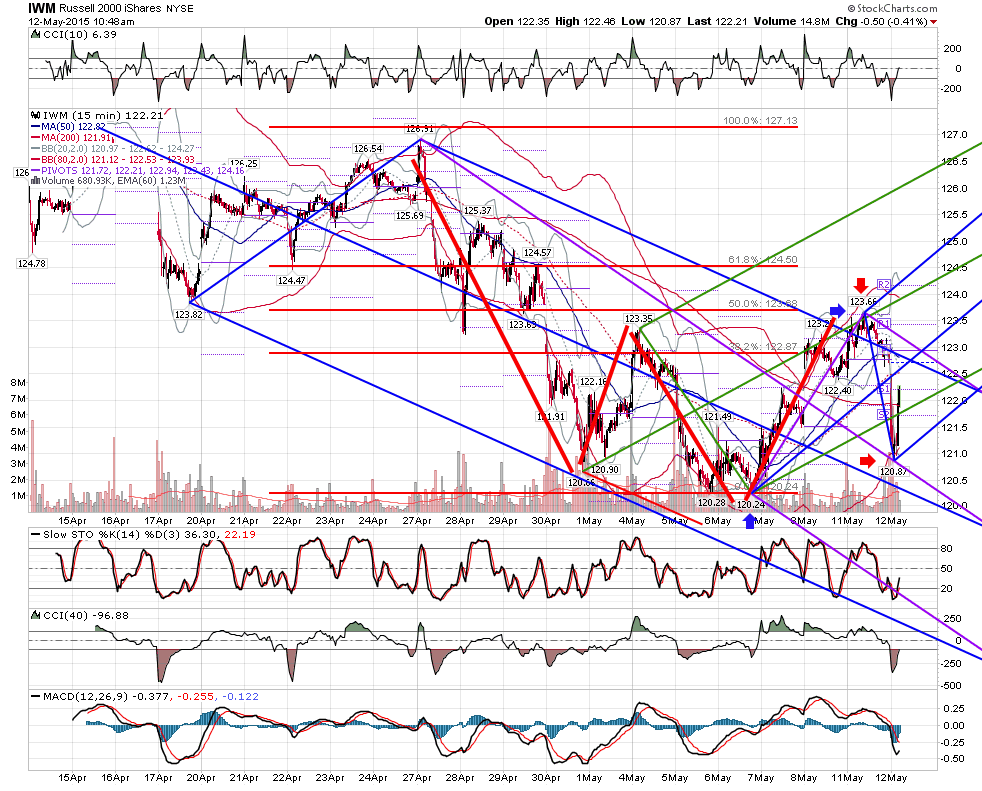This screenshot has width=982, height=791.
Task: Click the 125.37 price label
Action: (477, 210)
